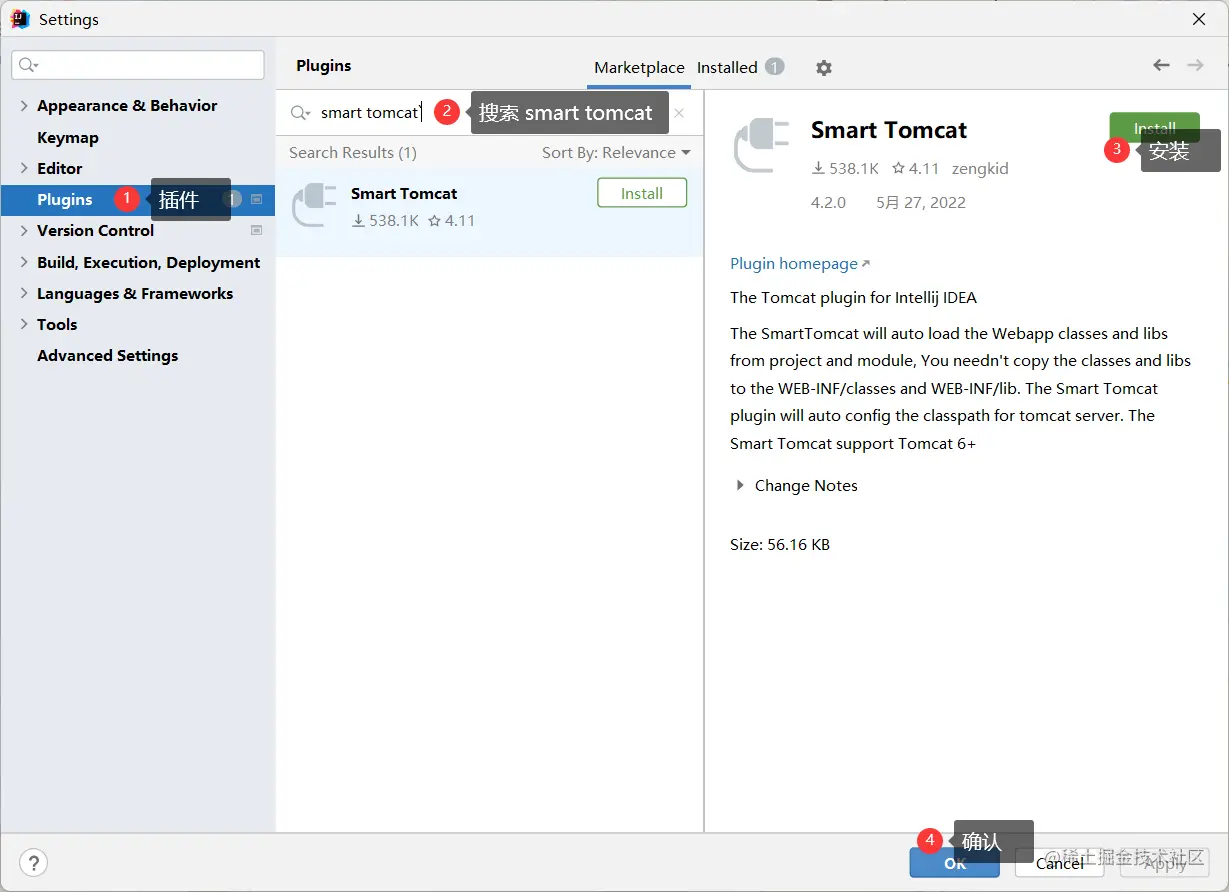Viewport: 1229px width, 892px height.
Task: Switch to the Installed tab
Action: click(740, 67)
